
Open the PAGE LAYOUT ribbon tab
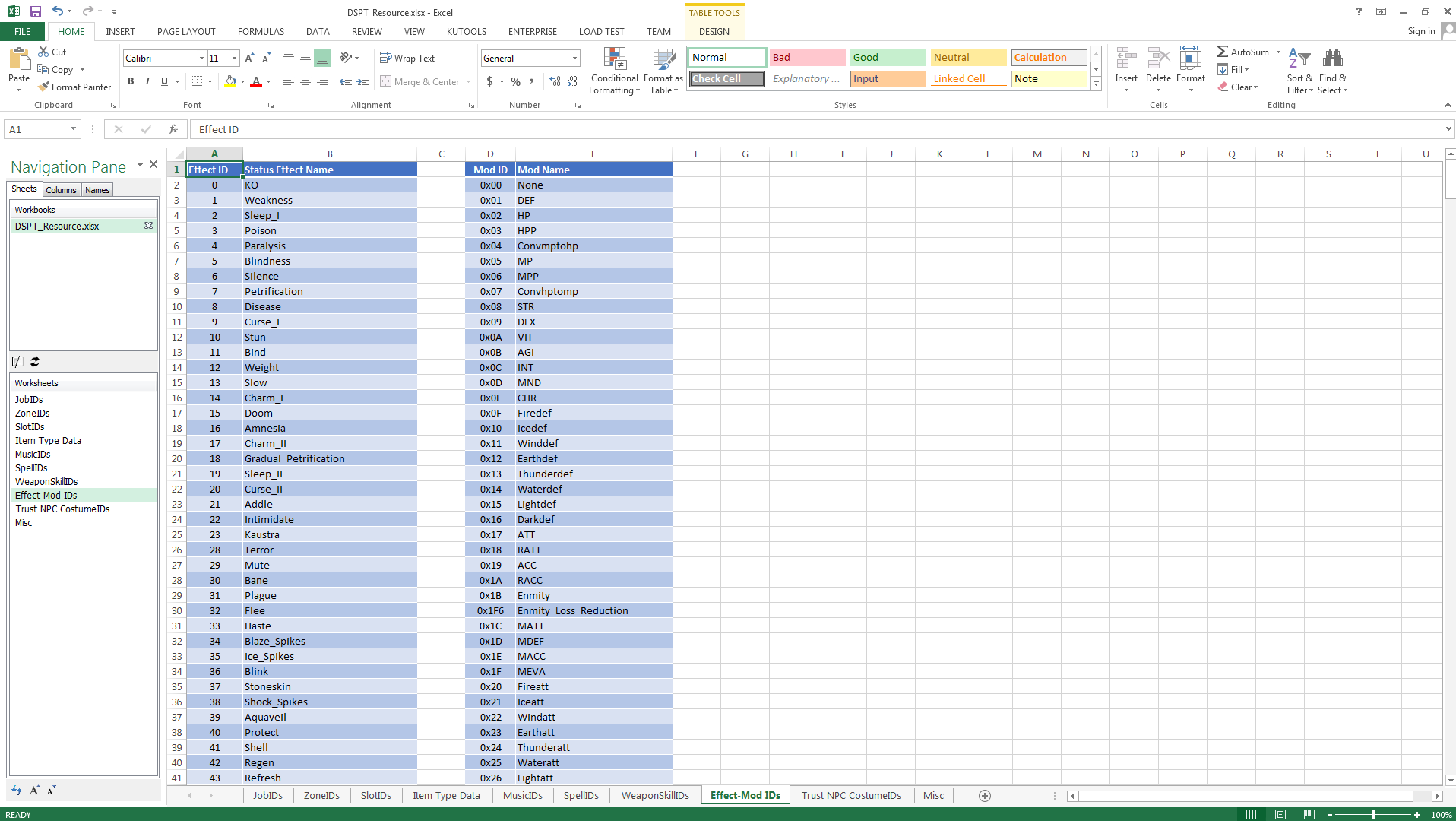186,32
